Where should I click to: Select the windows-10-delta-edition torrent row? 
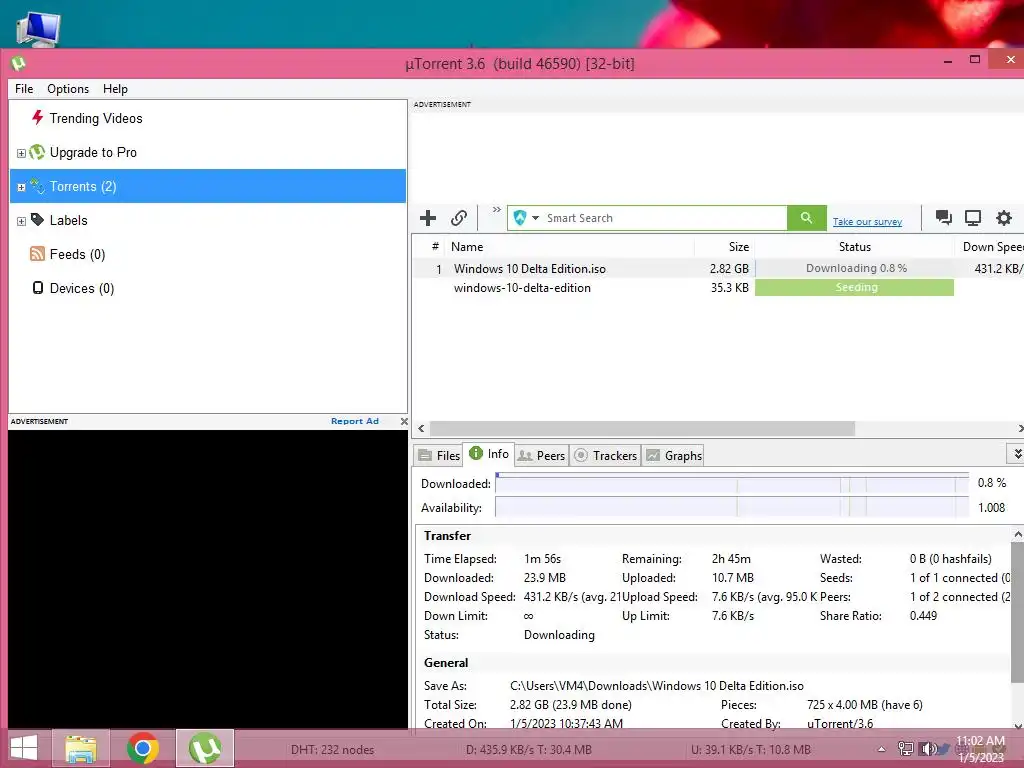tap(718, 287)
